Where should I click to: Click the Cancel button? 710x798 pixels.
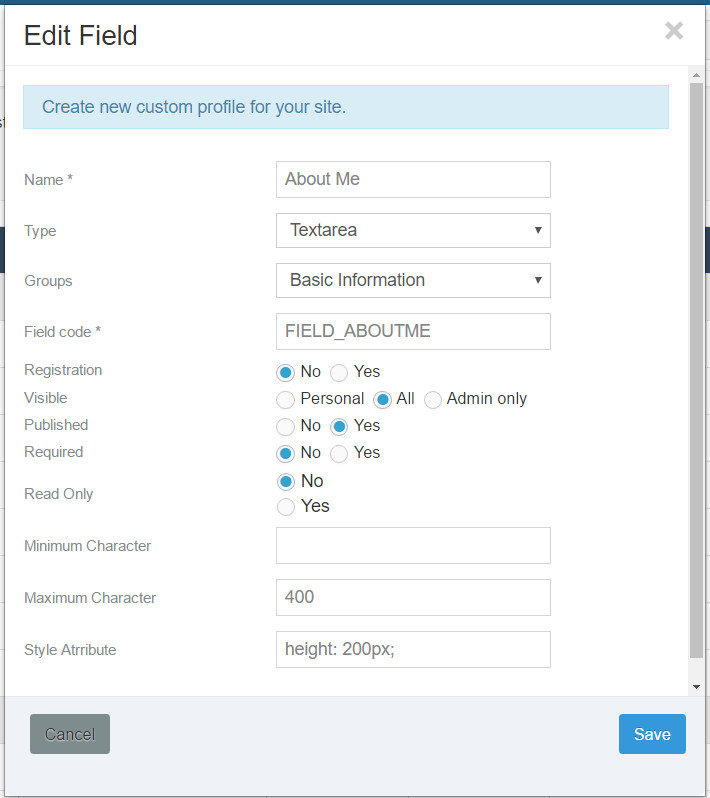70,734
